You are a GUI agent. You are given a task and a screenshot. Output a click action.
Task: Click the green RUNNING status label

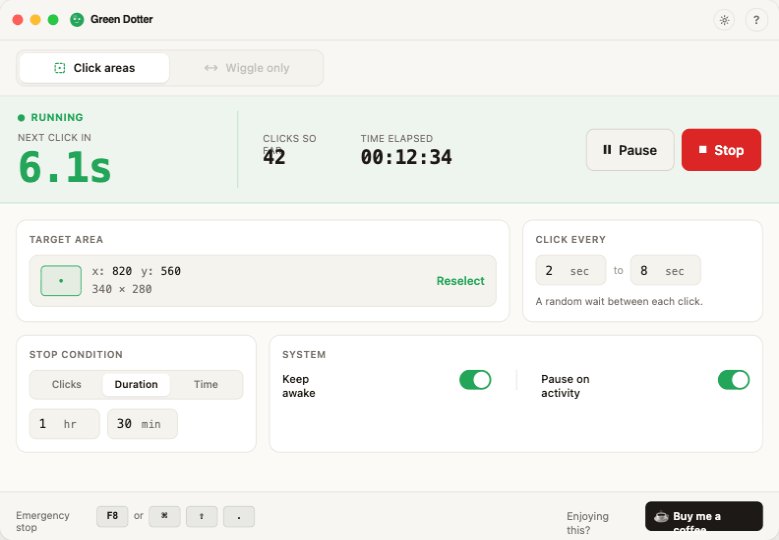point(57,118)
